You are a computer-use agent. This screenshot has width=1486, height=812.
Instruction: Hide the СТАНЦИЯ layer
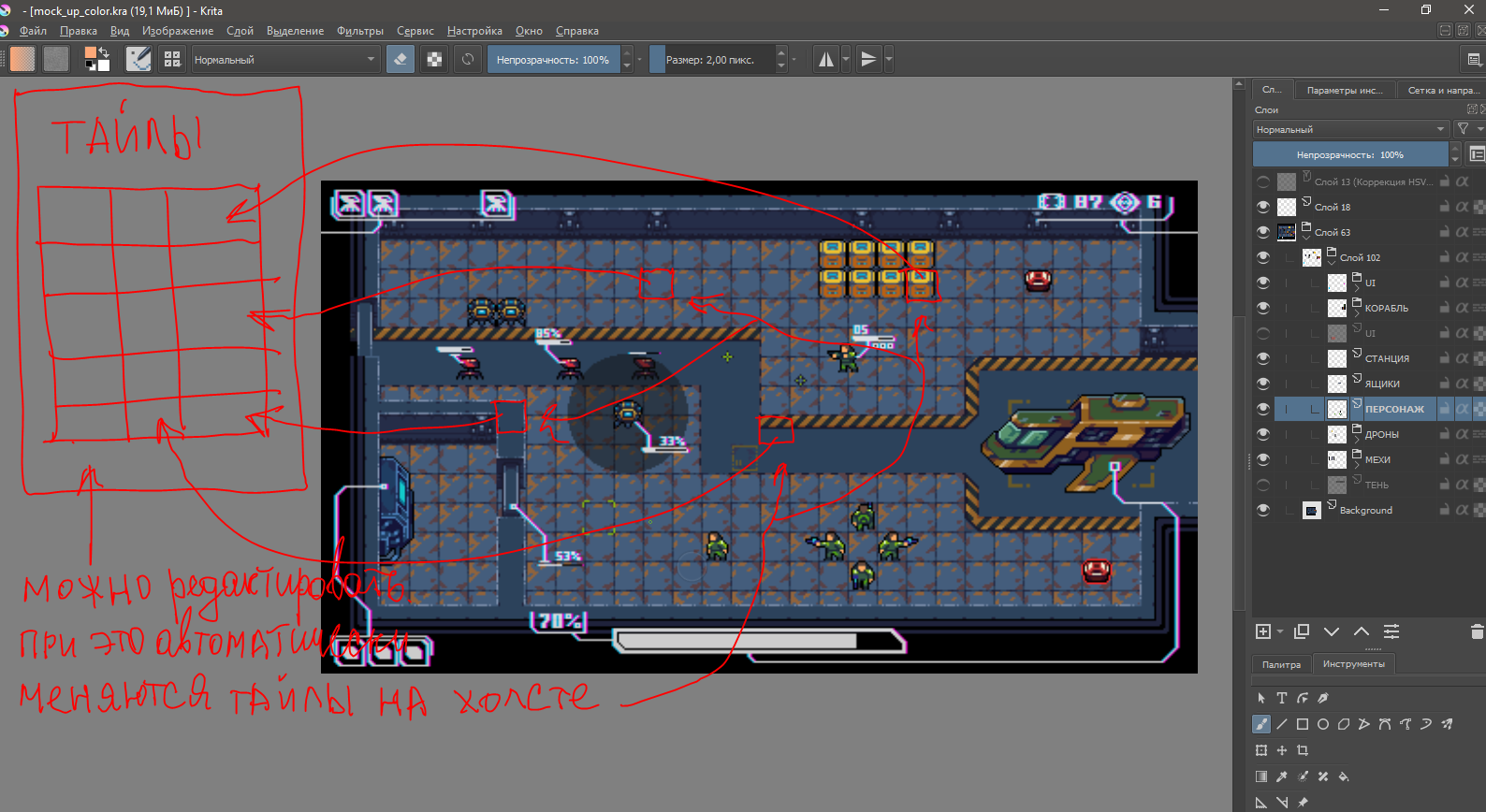pyautogui.click(x=1263, y=358)
